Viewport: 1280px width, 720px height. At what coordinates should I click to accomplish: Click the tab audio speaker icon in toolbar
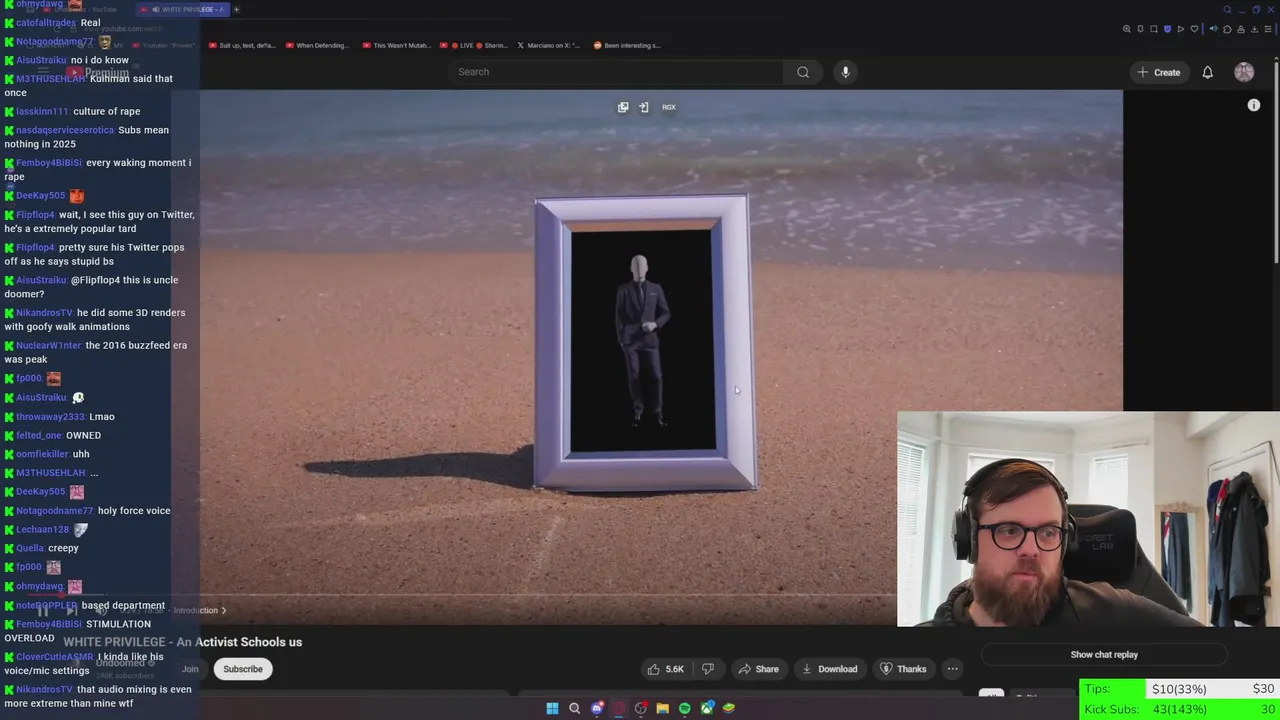(x=1213, y=29)
